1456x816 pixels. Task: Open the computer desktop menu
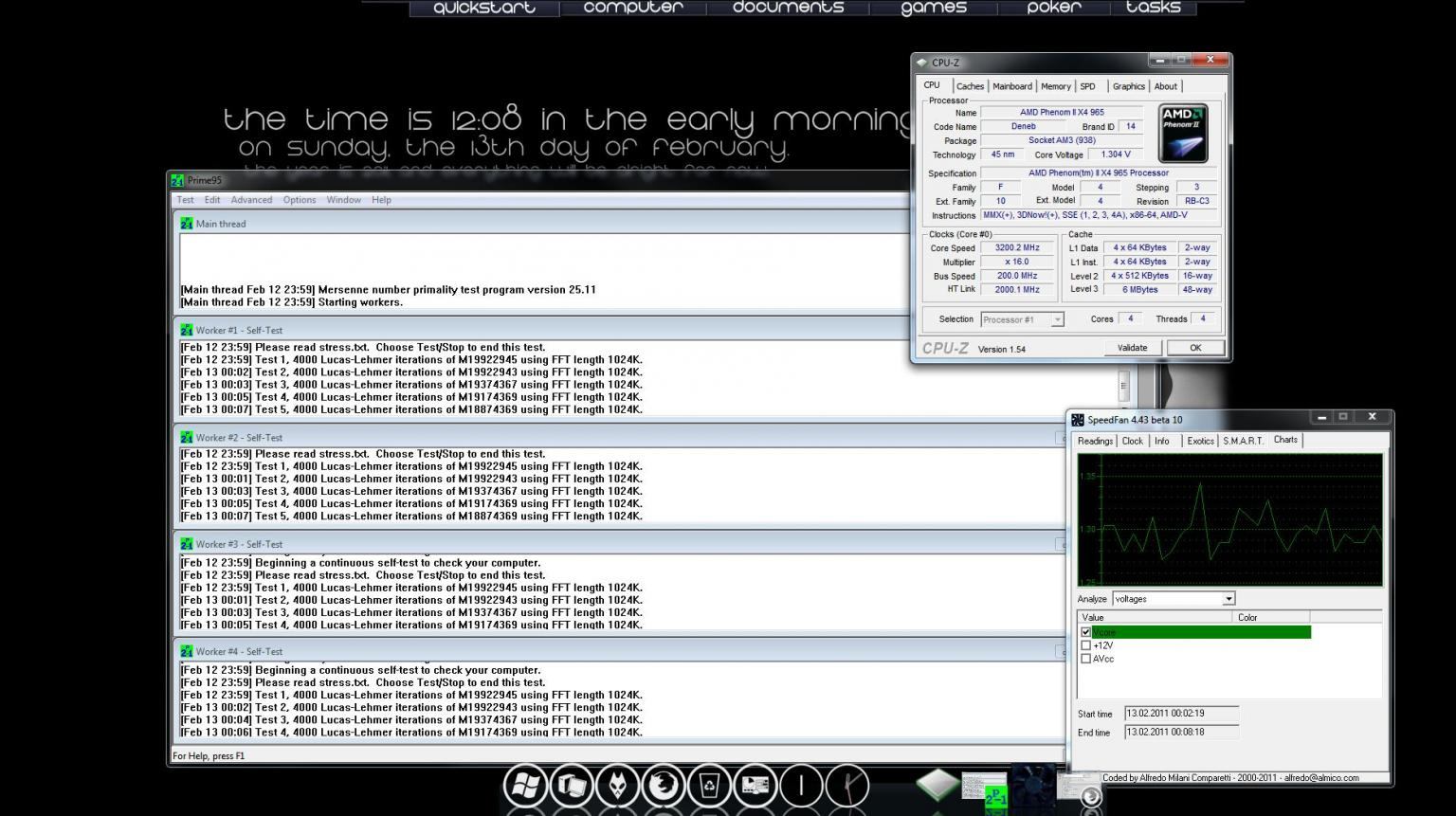coord(633,8)
